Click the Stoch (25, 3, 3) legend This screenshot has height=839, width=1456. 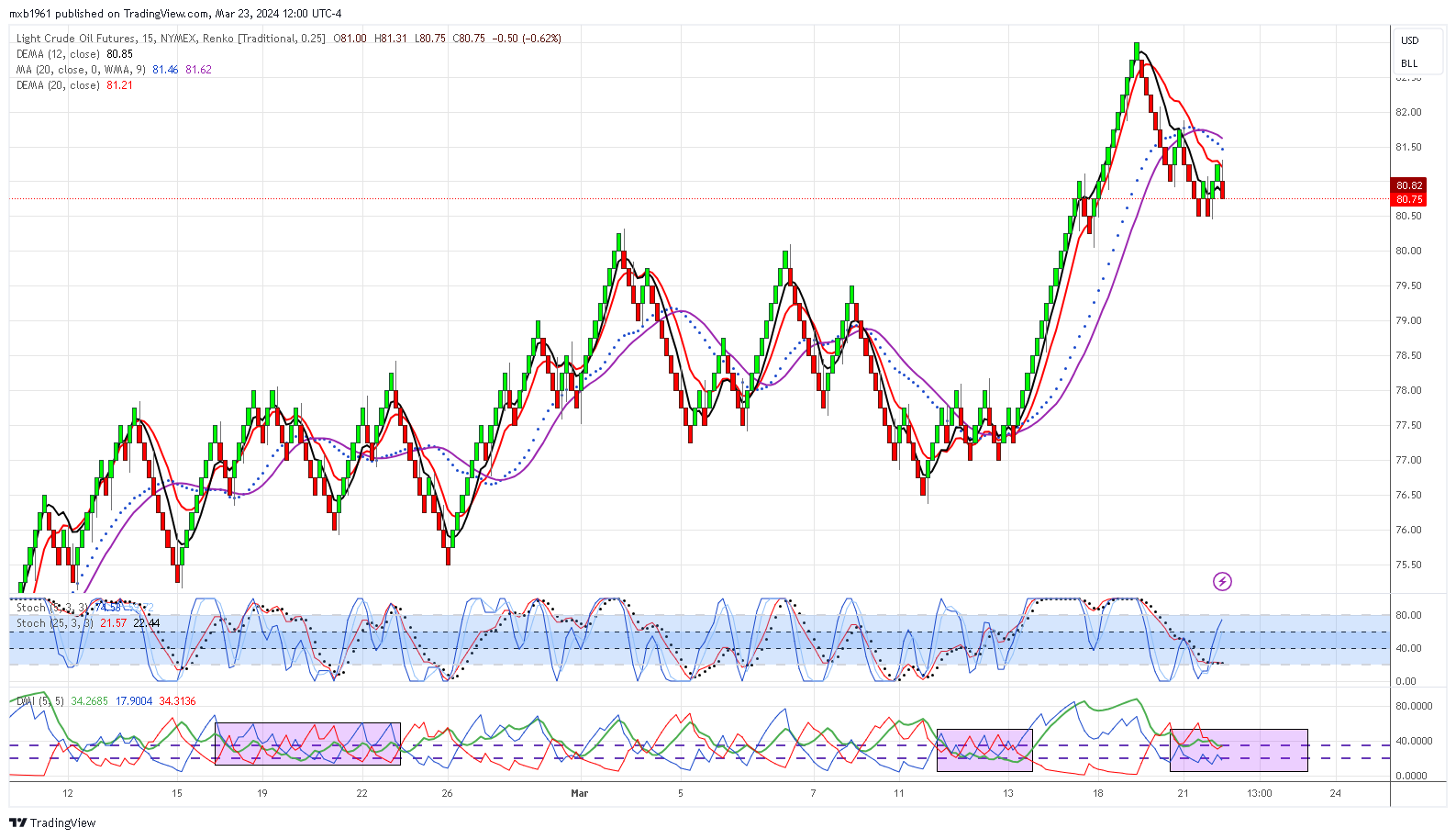click(55, 623)
